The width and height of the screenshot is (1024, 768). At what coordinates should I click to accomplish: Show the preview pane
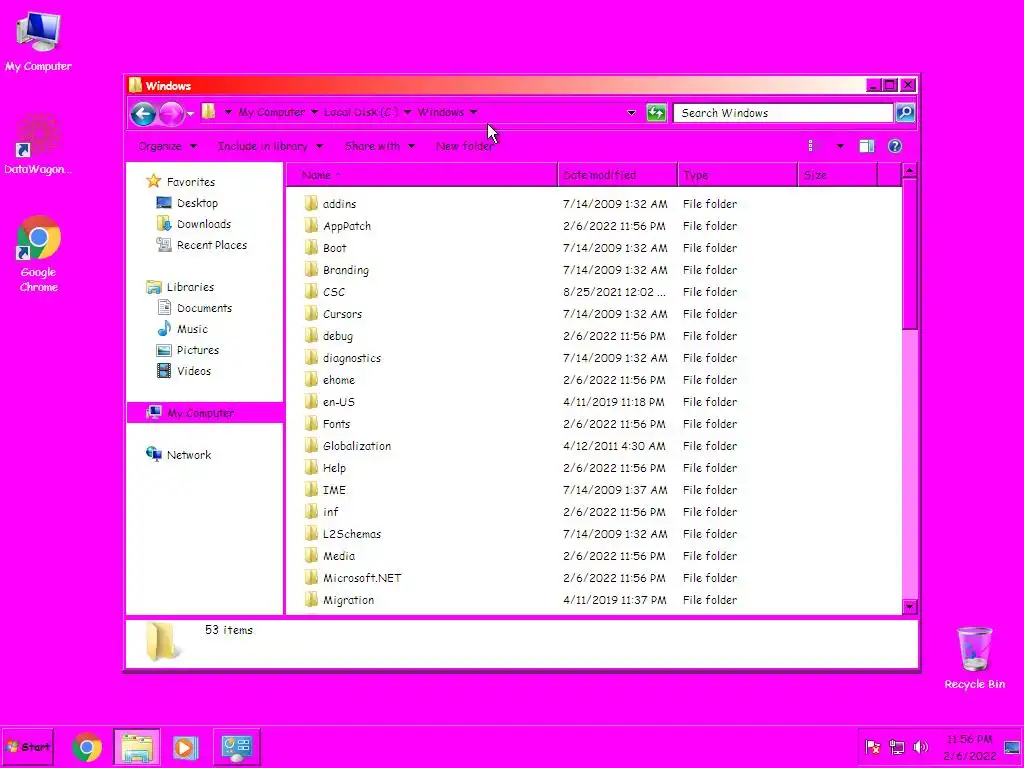[867, 146]
